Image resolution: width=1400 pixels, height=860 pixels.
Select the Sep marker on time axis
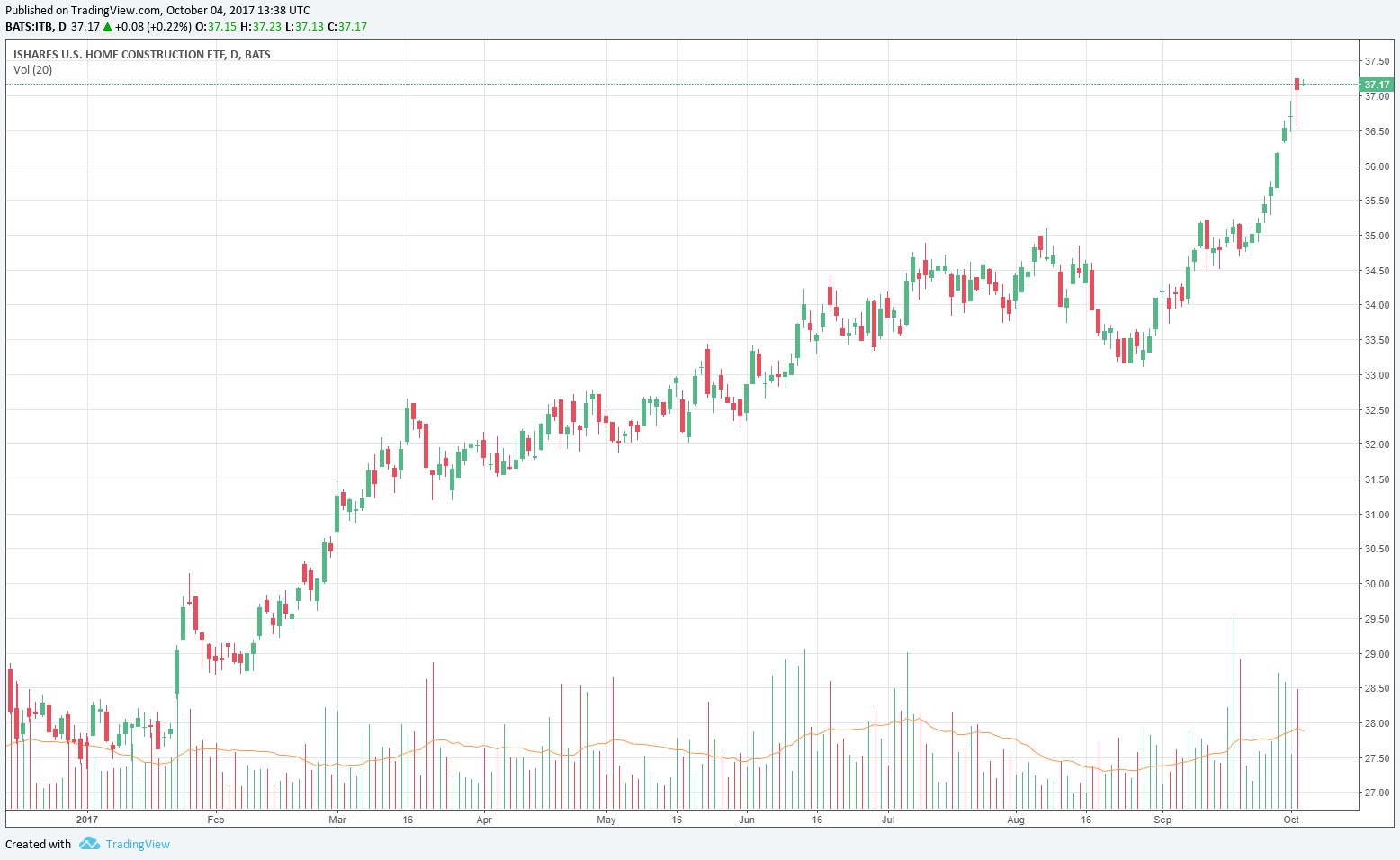[1162, 820]
